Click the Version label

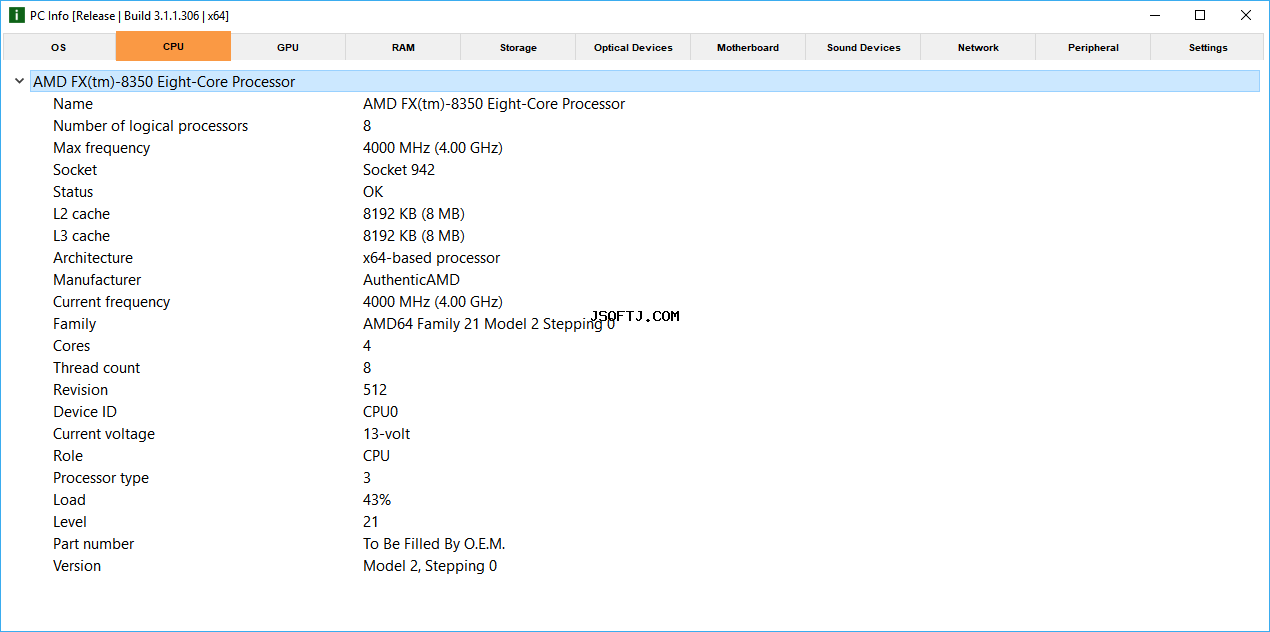point(77,566)
